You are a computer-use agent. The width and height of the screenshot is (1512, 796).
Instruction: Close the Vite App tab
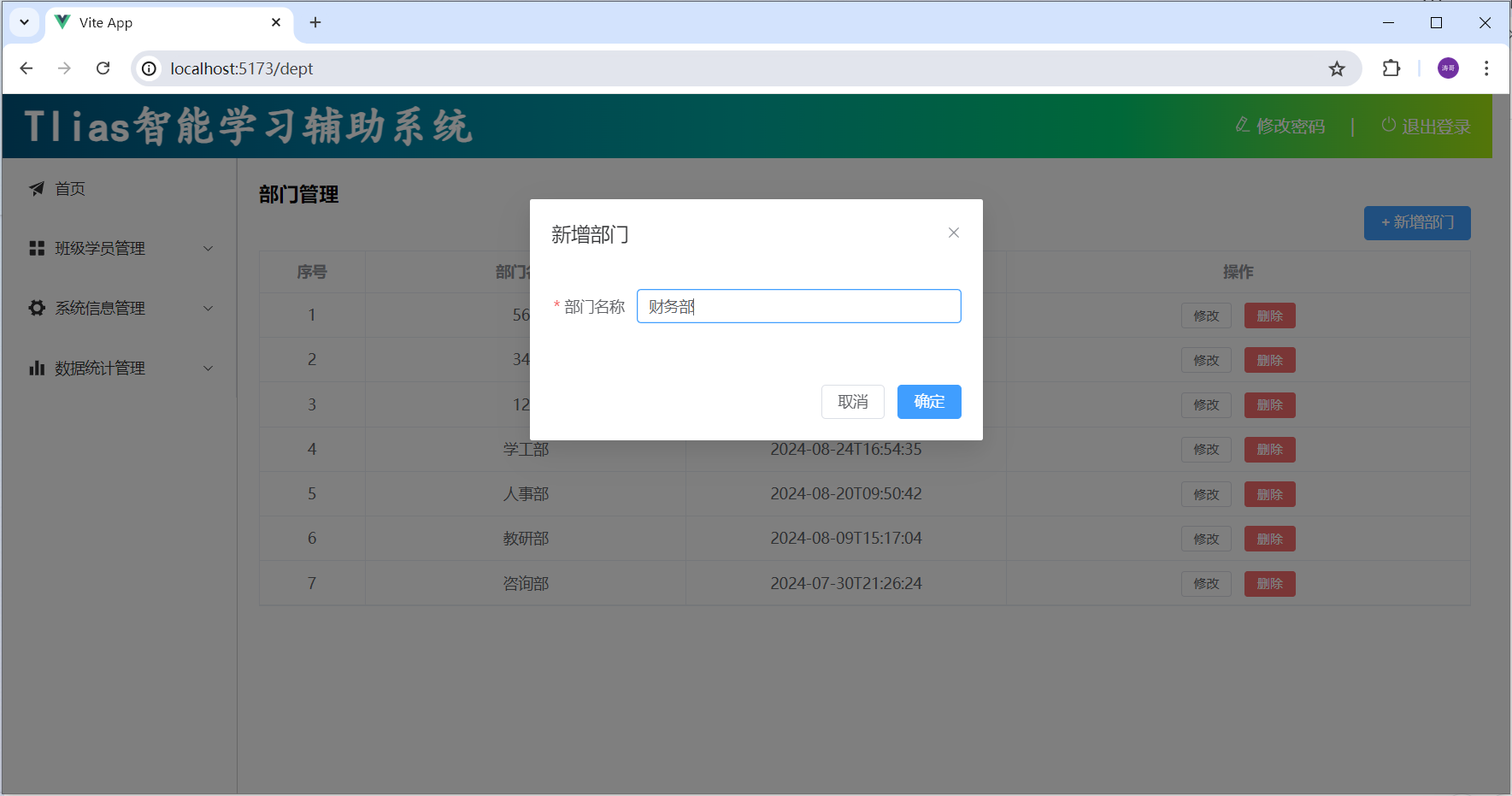coord(276,22)
